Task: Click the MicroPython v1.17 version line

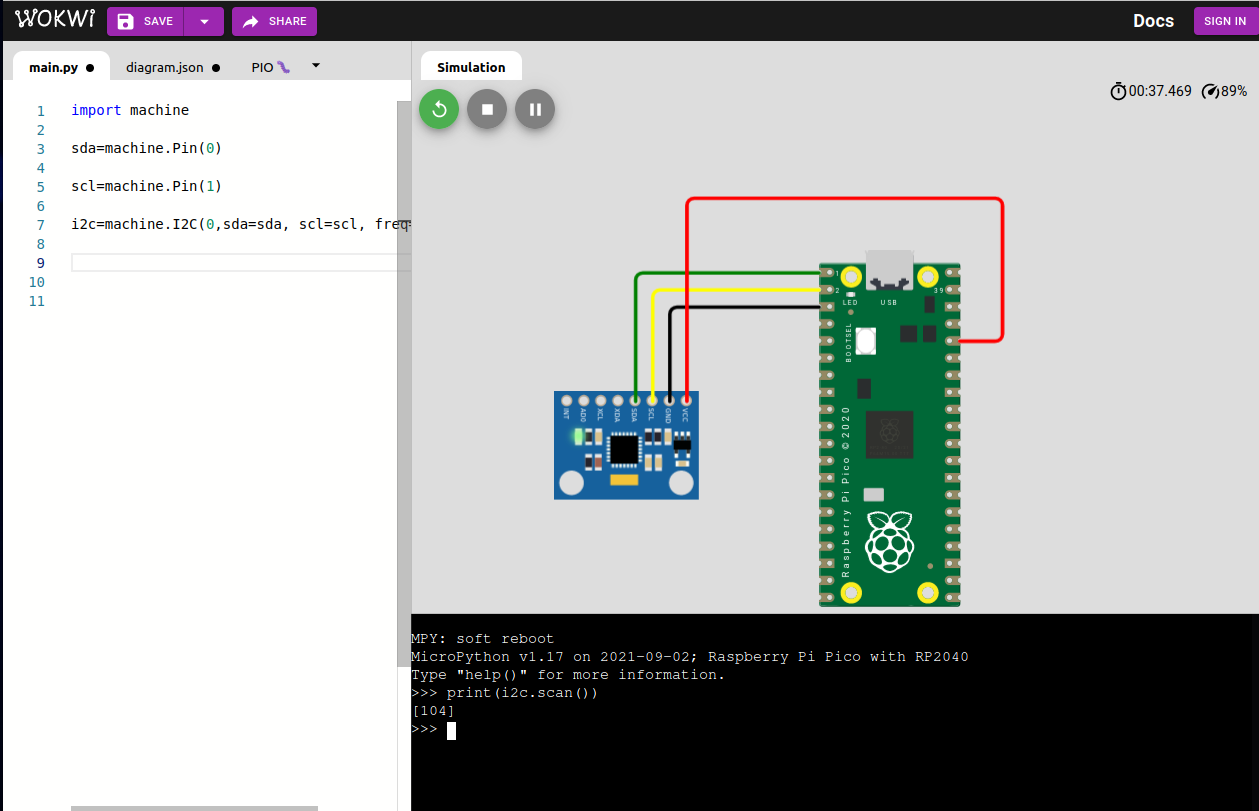Action: tap(689, 657)
